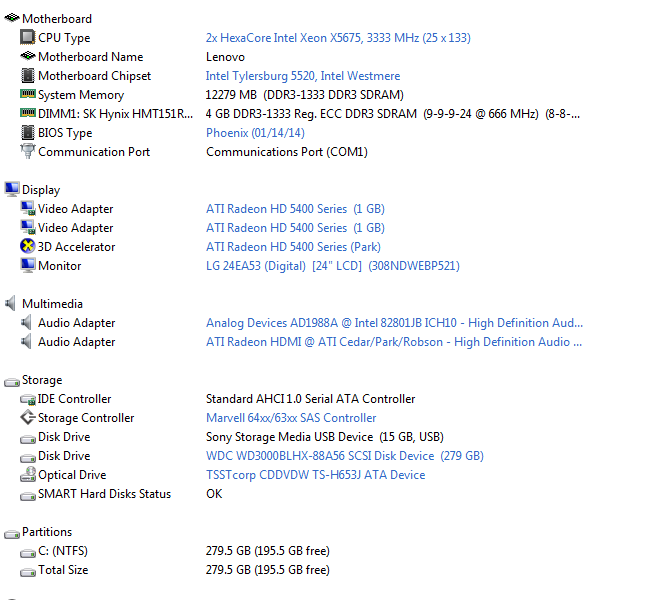This screenshot has height=600, width=653.
Task: Click the Multimedia section speaker icon
Action: coord(11,303)
